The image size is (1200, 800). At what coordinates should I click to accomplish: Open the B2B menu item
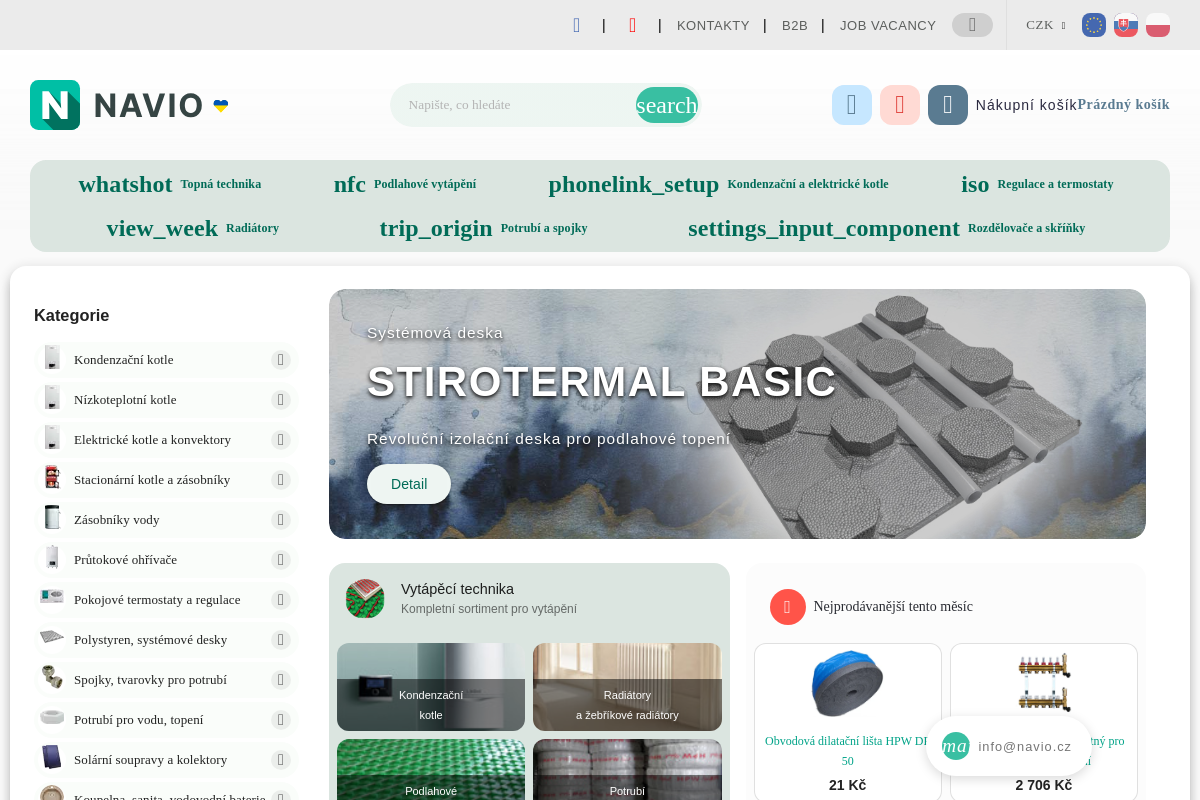tap(795, 25)
